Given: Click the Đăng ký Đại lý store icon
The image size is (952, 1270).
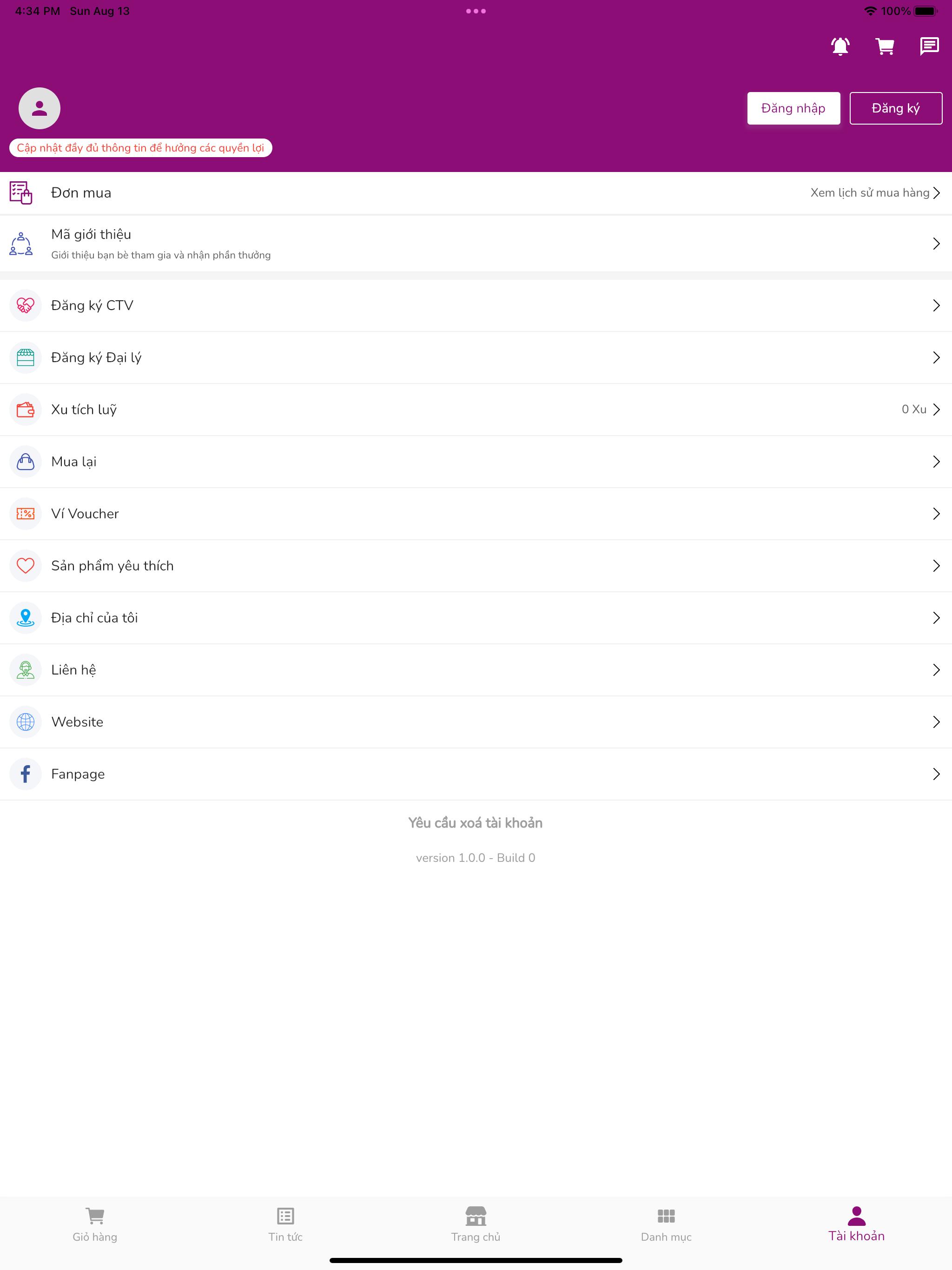Looking at the screenshot, I should (26, 357).
